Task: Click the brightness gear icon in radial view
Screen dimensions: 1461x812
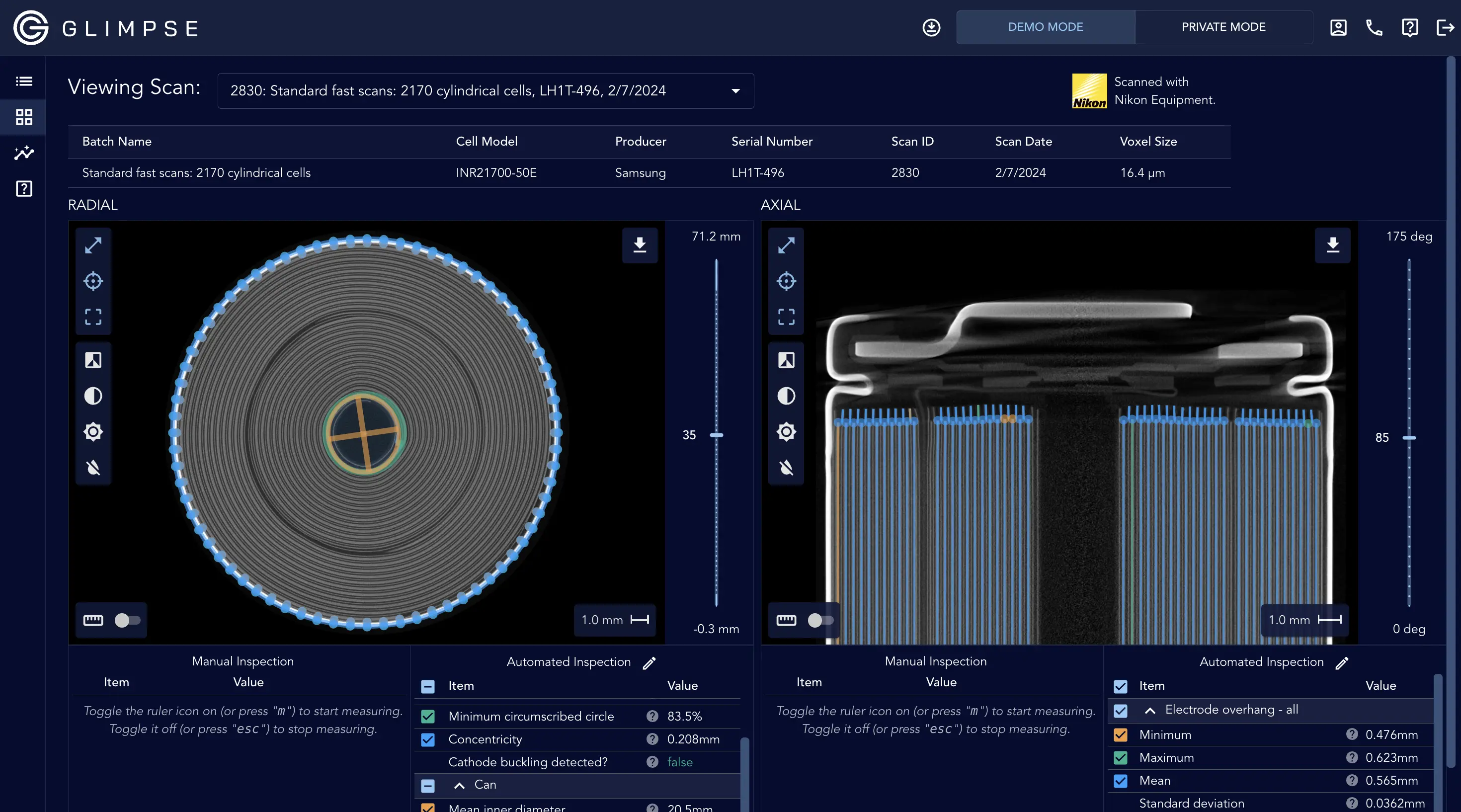Action: (x=93, y=431)
